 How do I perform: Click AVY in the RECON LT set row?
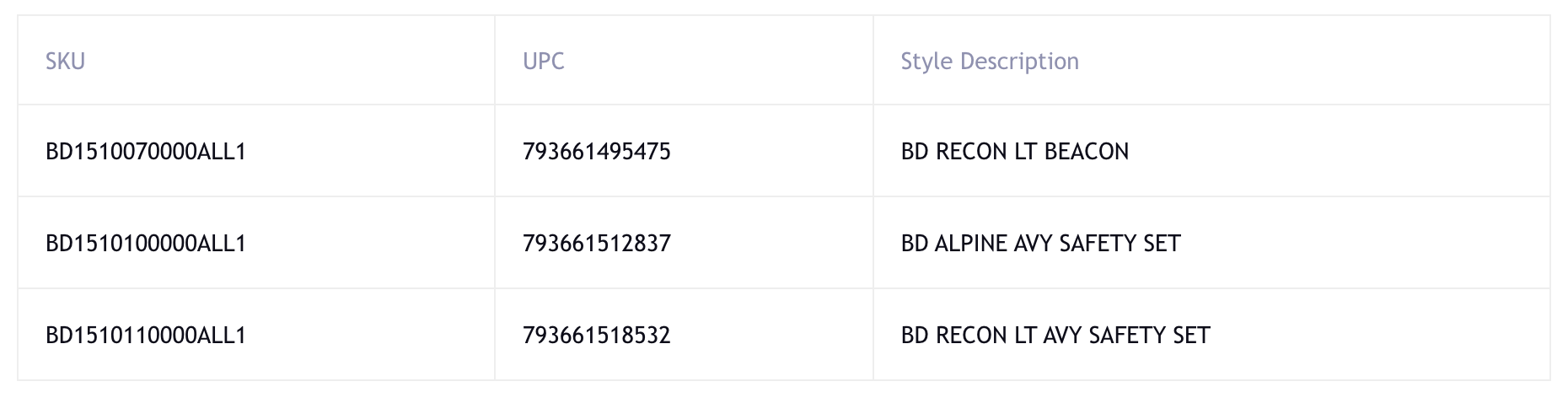[1062, 336]
